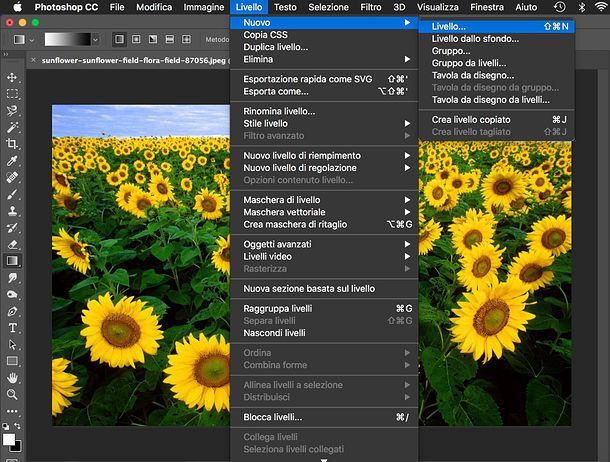Choose Blocca livelli...
This screenshot has height=462, width=610.
pyautogui.click(x=324, y=417)
